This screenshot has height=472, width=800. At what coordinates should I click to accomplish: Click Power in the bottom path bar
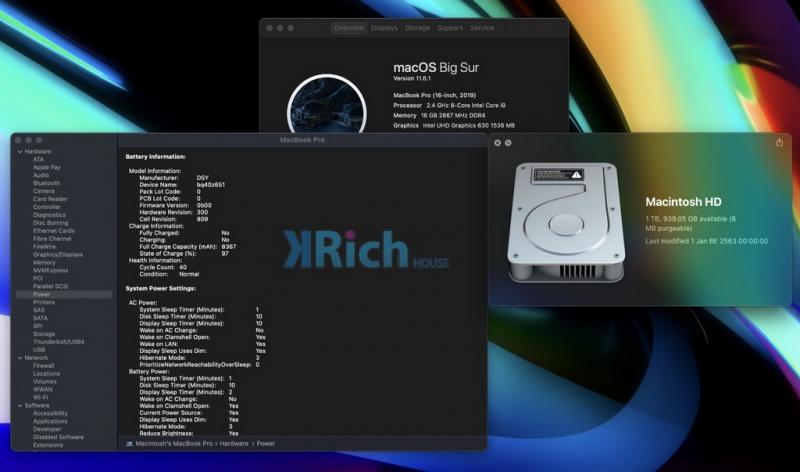pyautogui.click(x=265, y=444)
